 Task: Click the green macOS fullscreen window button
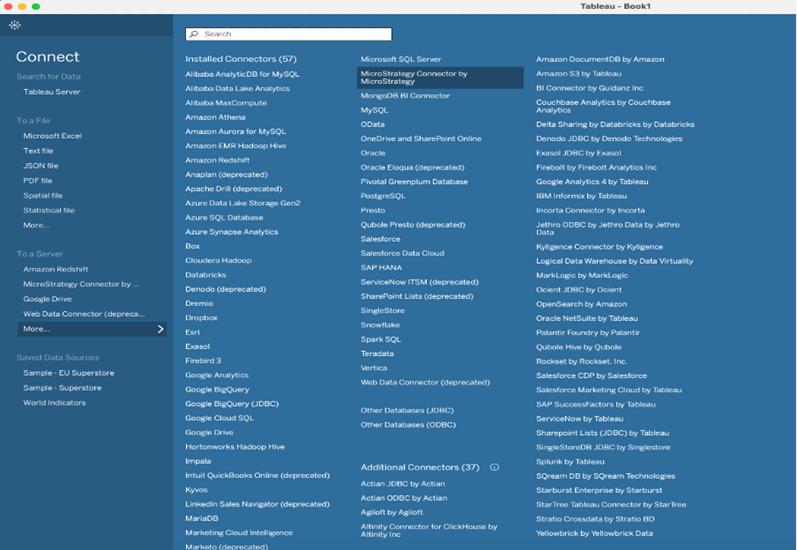[36, 6]
